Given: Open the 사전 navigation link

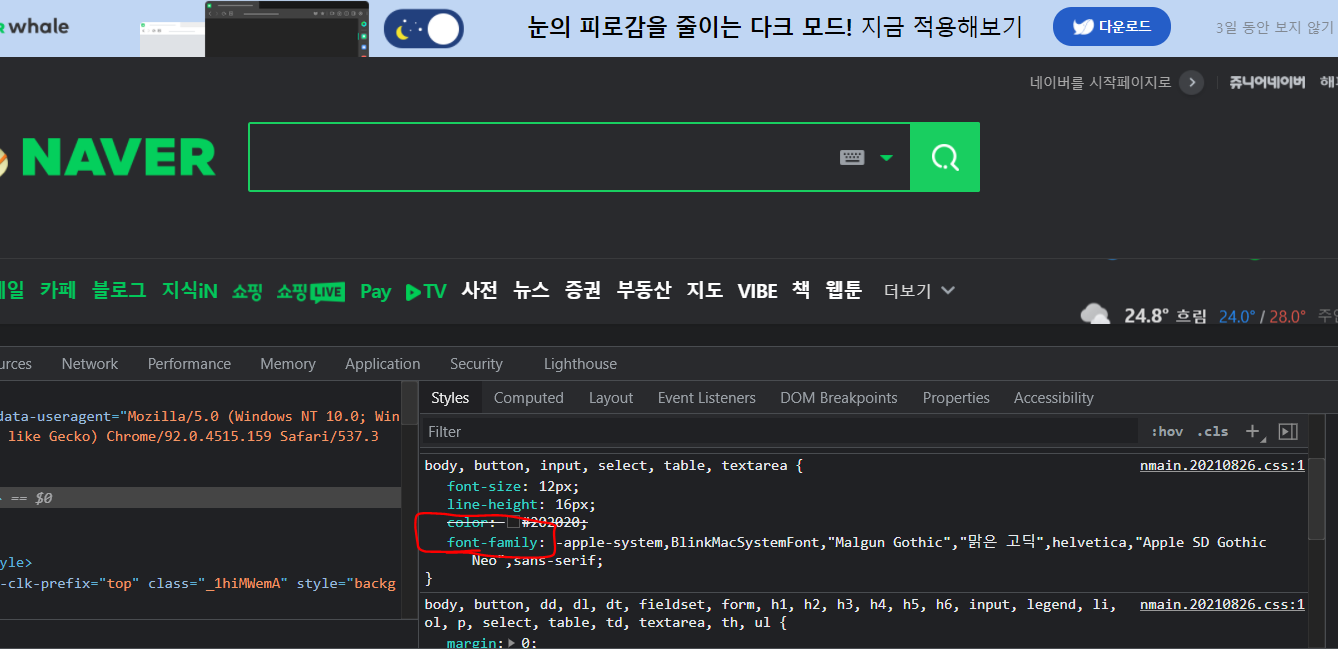Looking at the screenshot, I should click(x=480, y=290).
